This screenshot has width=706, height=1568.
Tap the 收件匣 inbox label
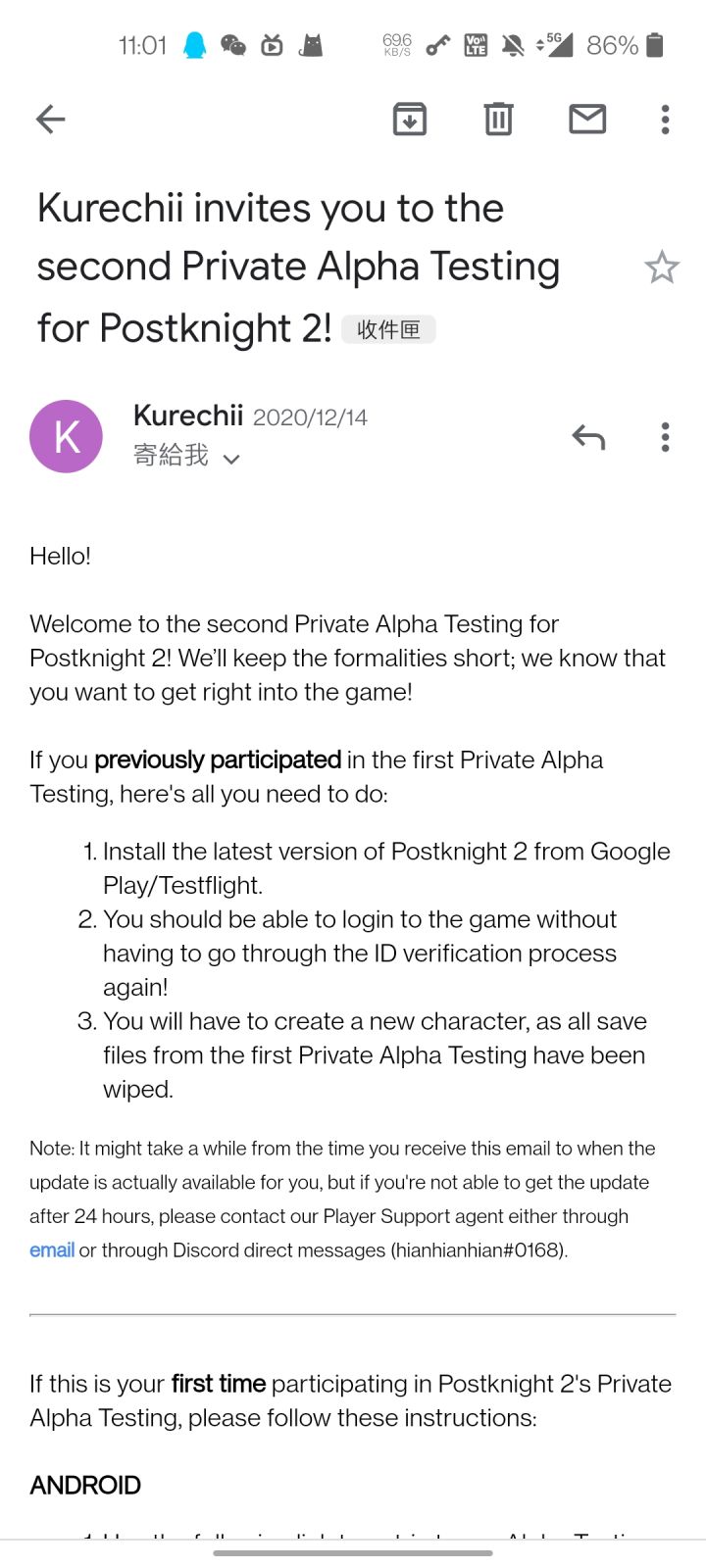(x=388, y=329)
